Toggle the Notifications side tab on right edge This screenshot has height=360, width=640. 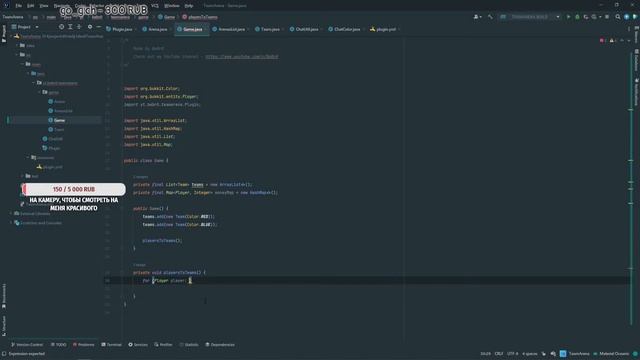(x=636, y=93)
